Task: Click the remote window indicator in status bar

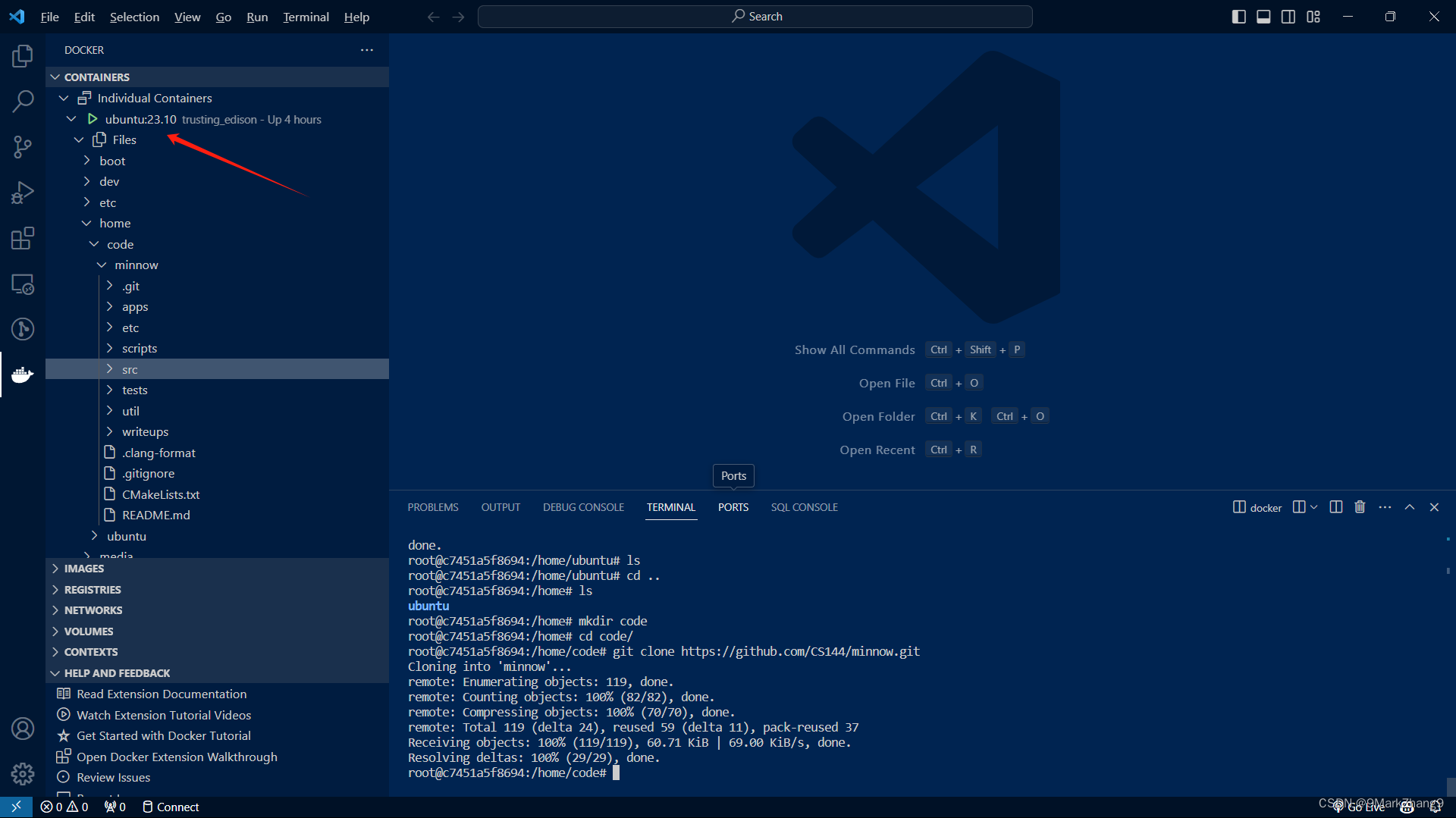Action: coord(16,807)
